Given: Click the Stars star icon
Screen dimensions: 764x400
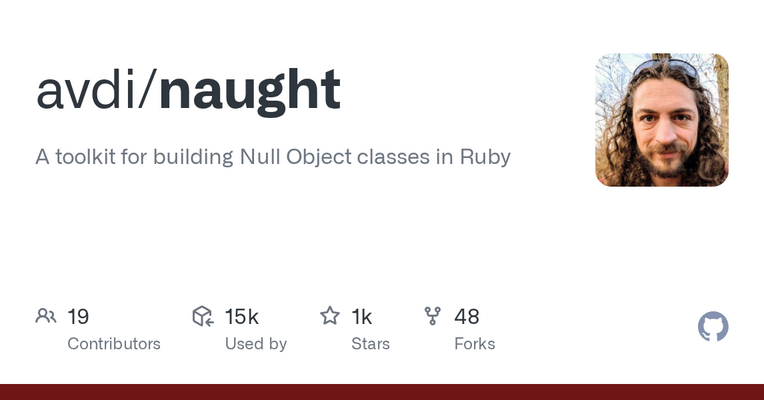Looking at the screenshot, I should pyautogui.click(x=330, y=317).
